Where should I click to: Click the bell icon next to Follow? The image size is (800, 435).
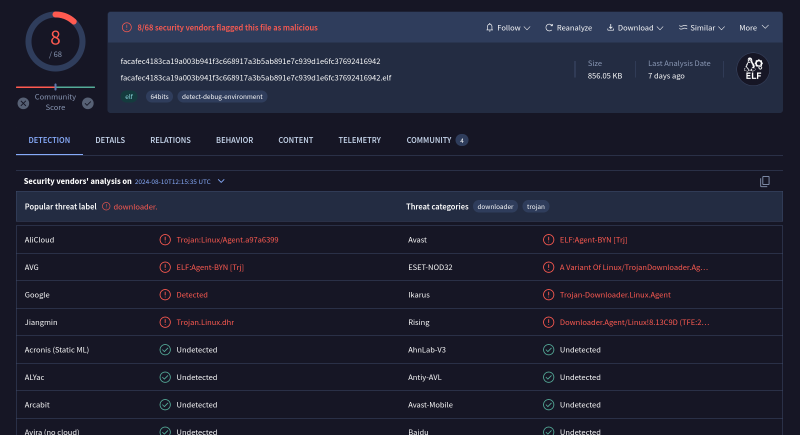489,28
